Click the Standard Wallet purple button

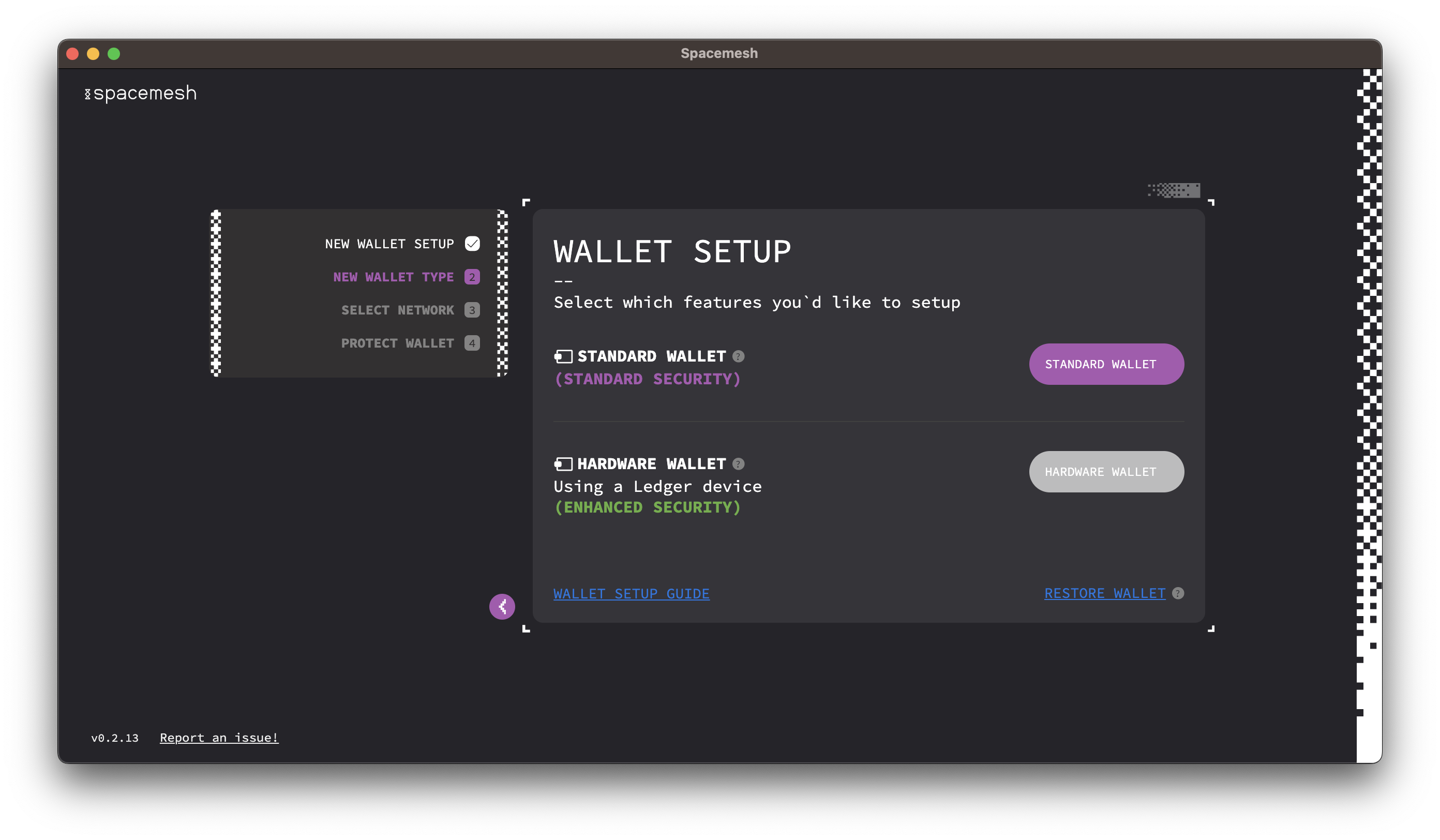(1106, 364)
